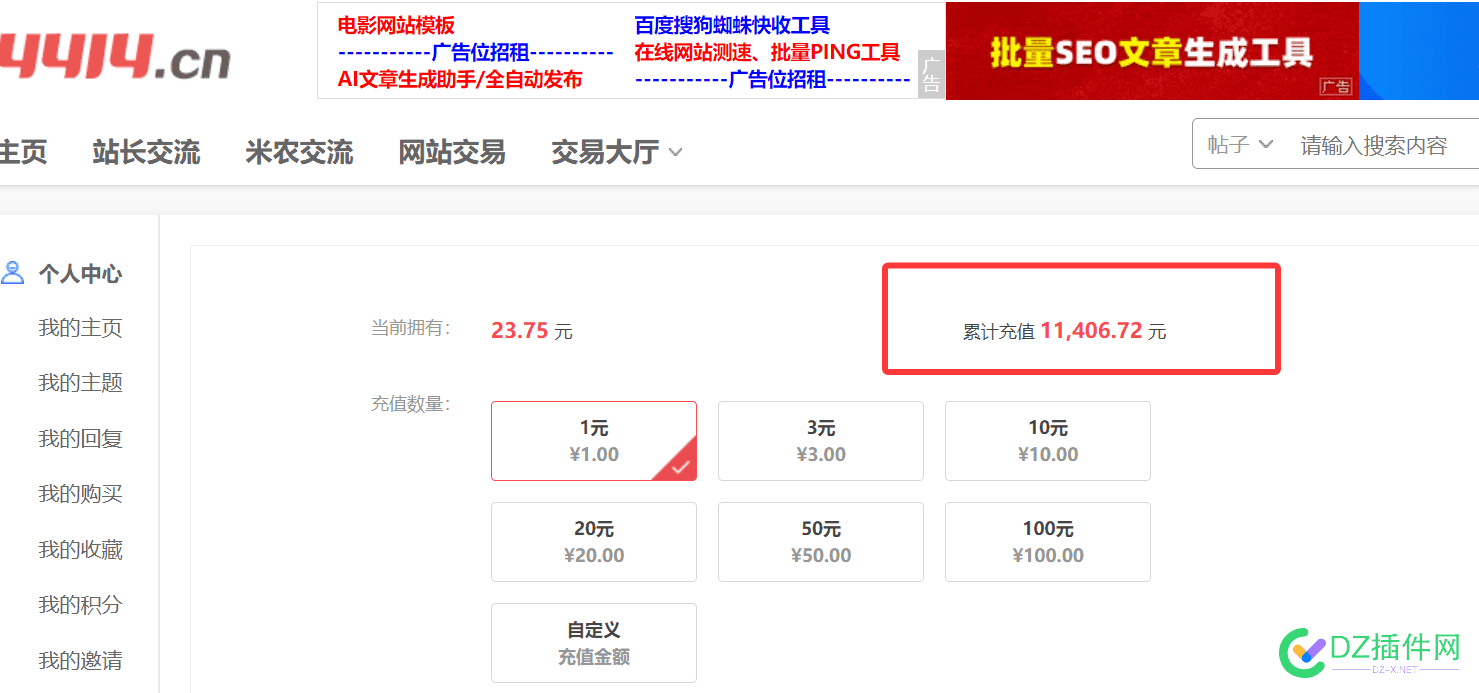1479x693 pixels.
Task: Click the personal center user icon
Action: [x=12, y=273]
